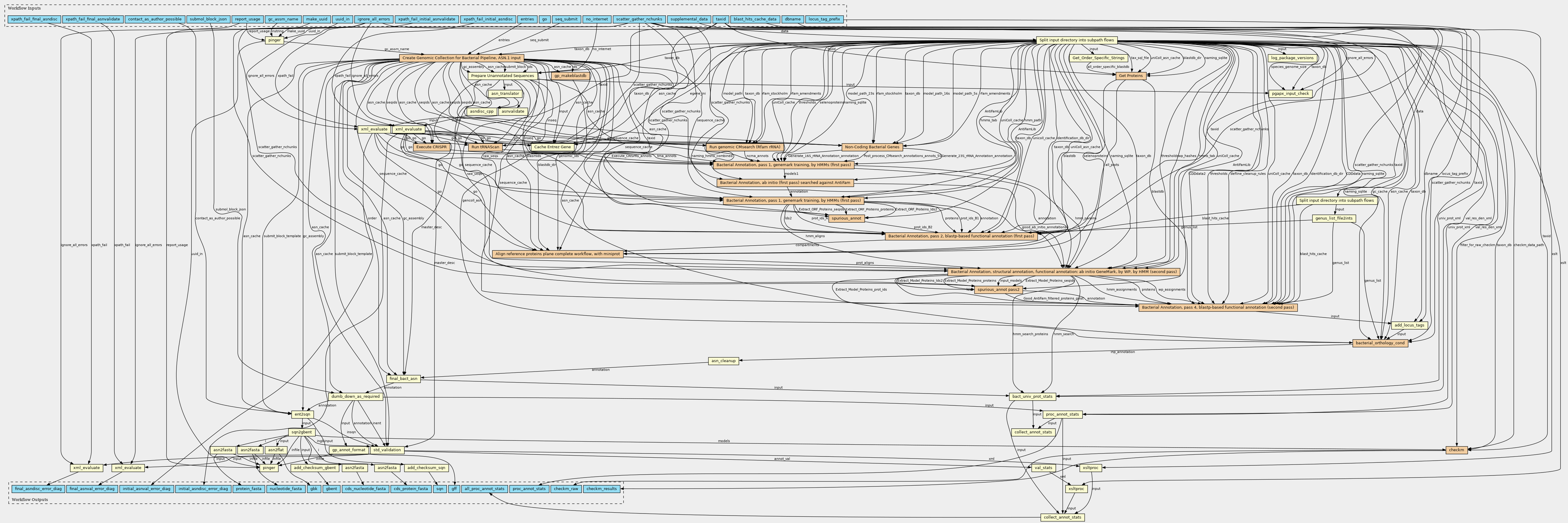The height and width of the screenshot is (523, 1568).
Task: Select the Get Proteins step node
Action: click(1131, 75)
